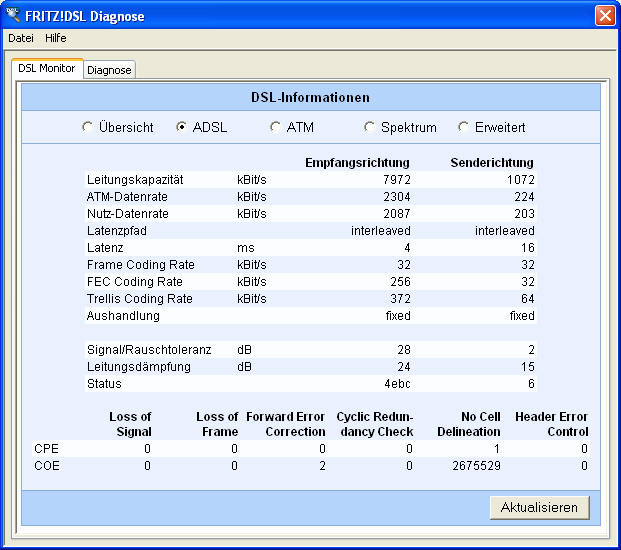Click the Empfangsrichtung column header

357,162
